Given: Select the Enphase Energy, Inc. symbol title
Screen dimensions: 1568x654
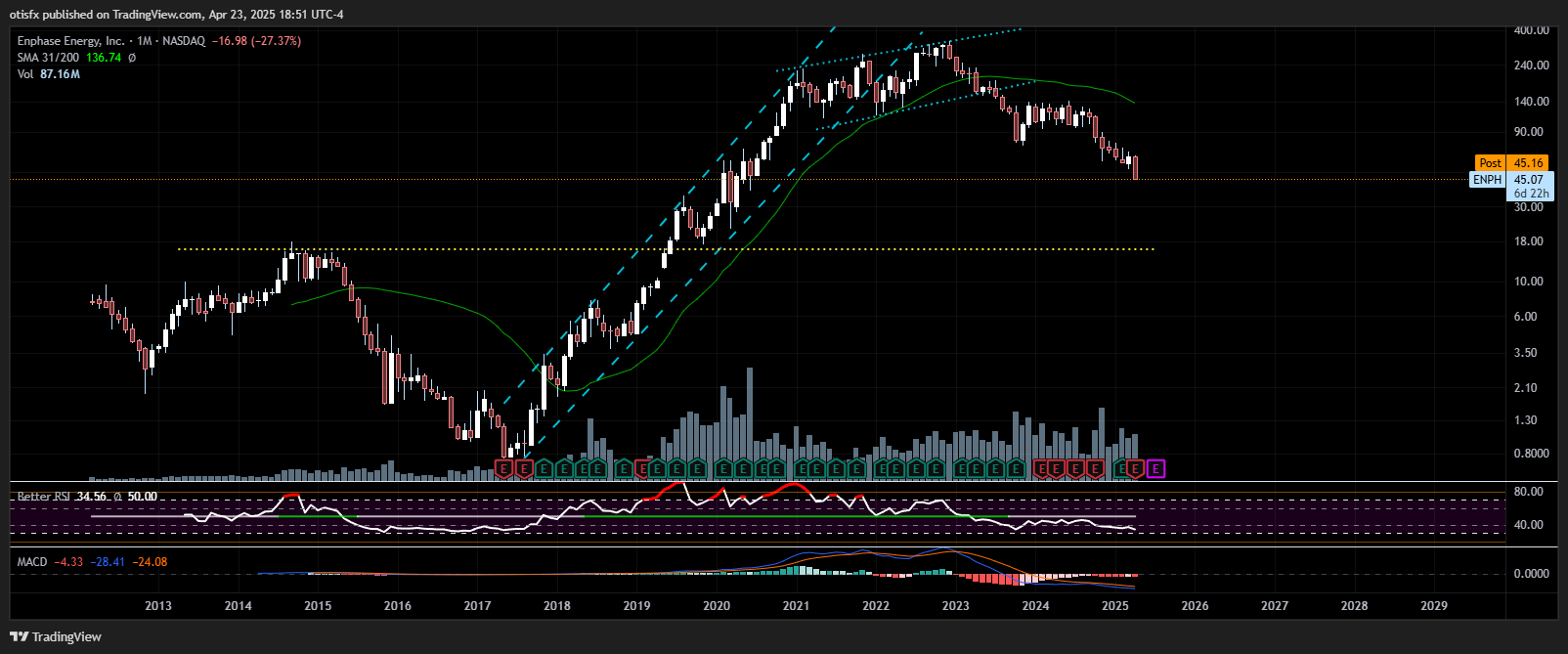Looking at the screenshot, I should click(x=70, y=41).
